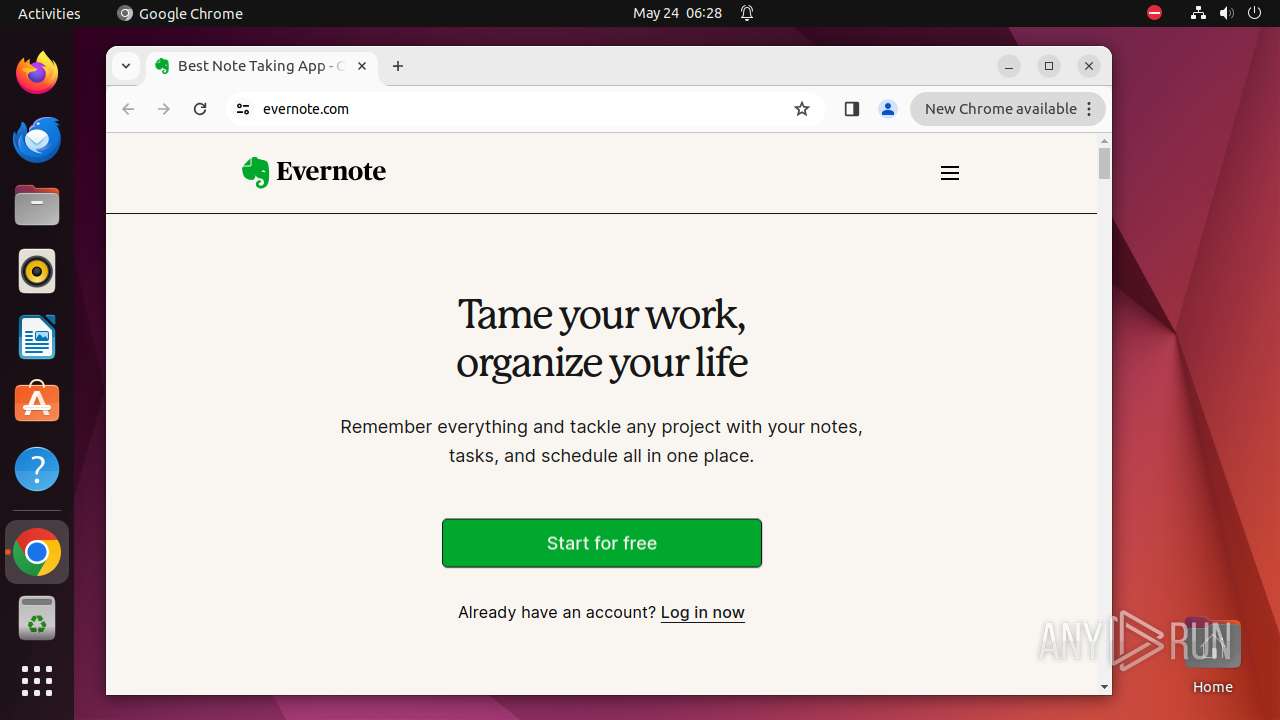Bookmark this tab with the star

(x=802, y=109)
